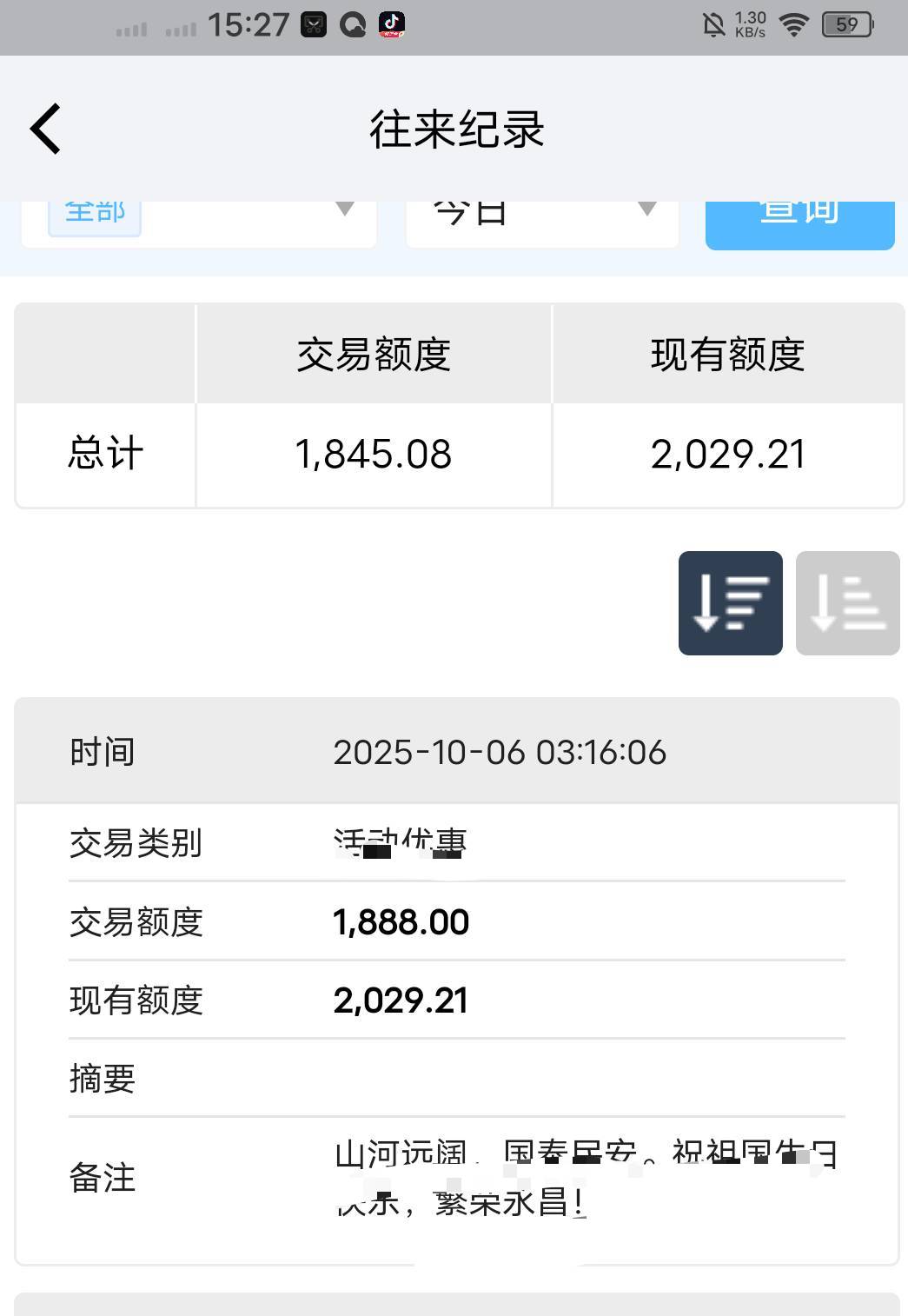Tap the TikTok notification icon in status bar
This screenshot has height=1316, width=908.
click(392, 24)
